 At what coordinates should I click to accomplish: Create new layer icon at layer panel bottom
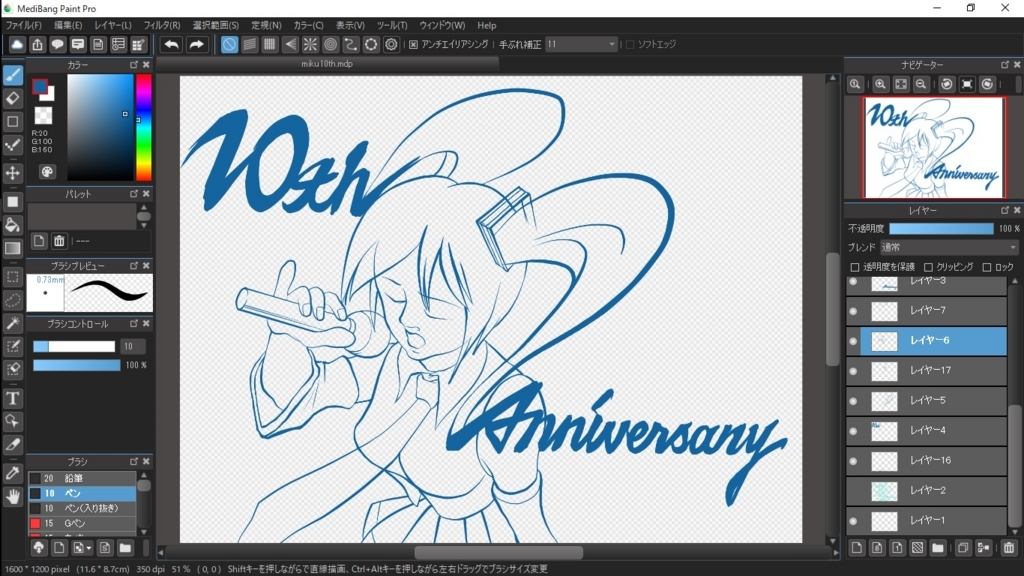[x=857, y=548]
